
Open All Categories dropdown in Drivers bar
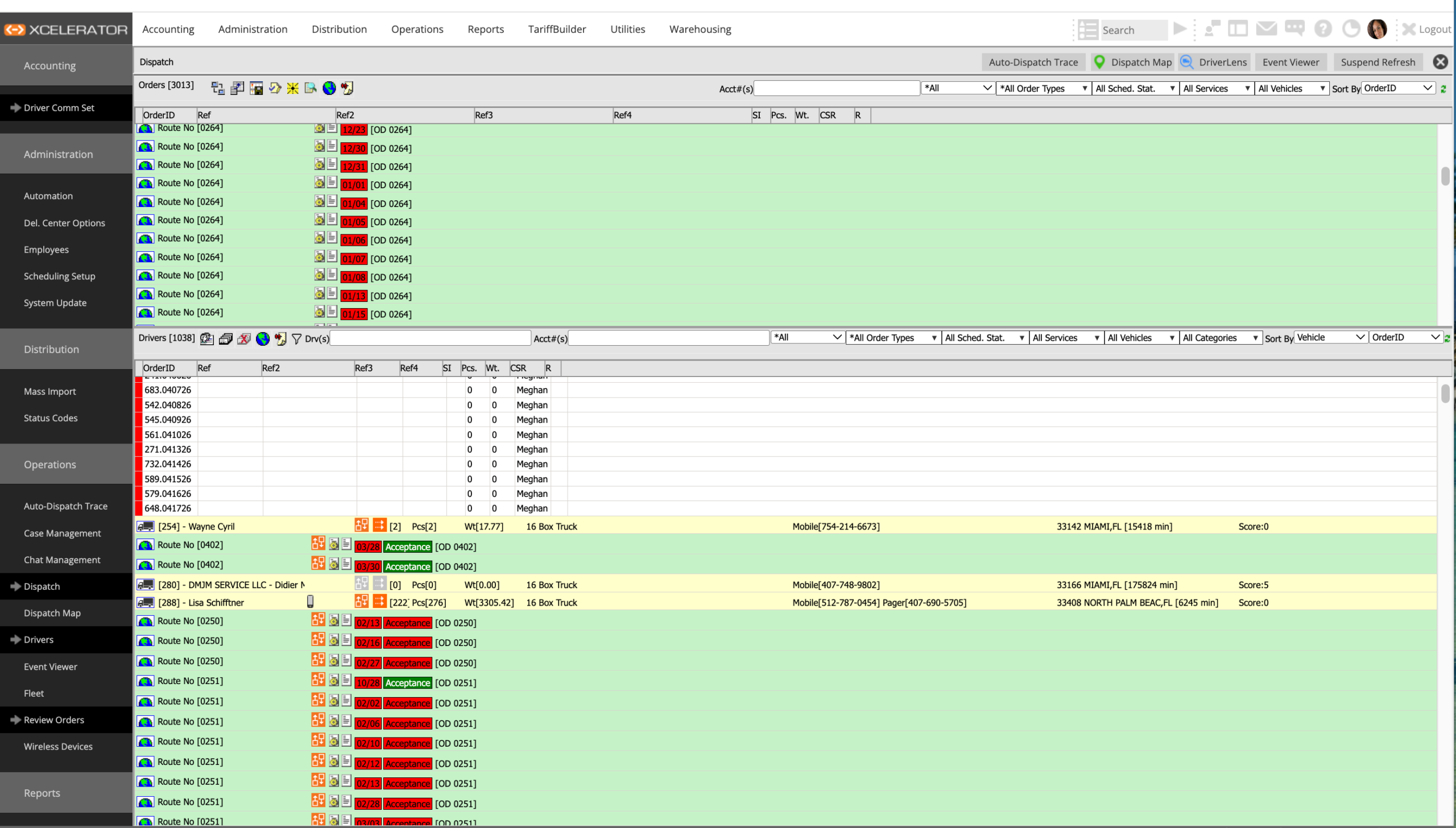(1220, 338)
